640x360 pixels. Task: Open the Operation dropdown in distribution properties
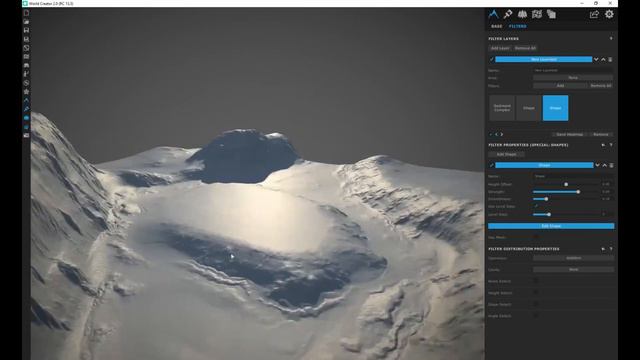click(x=573, y=258)
